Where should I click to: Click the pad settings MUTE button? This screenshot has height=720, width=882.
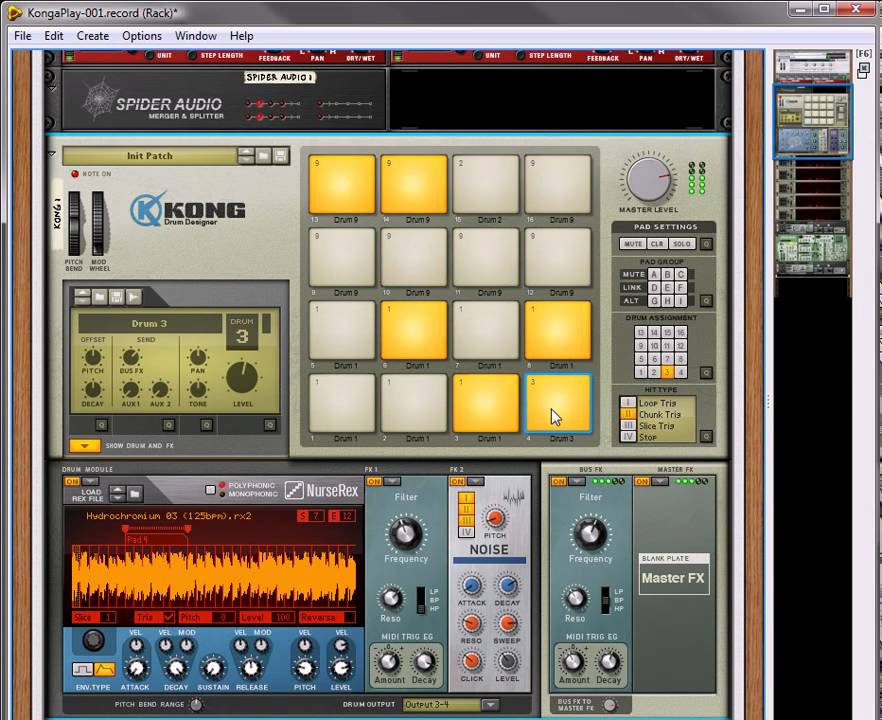pyautogui.click(x=633, y=244)
